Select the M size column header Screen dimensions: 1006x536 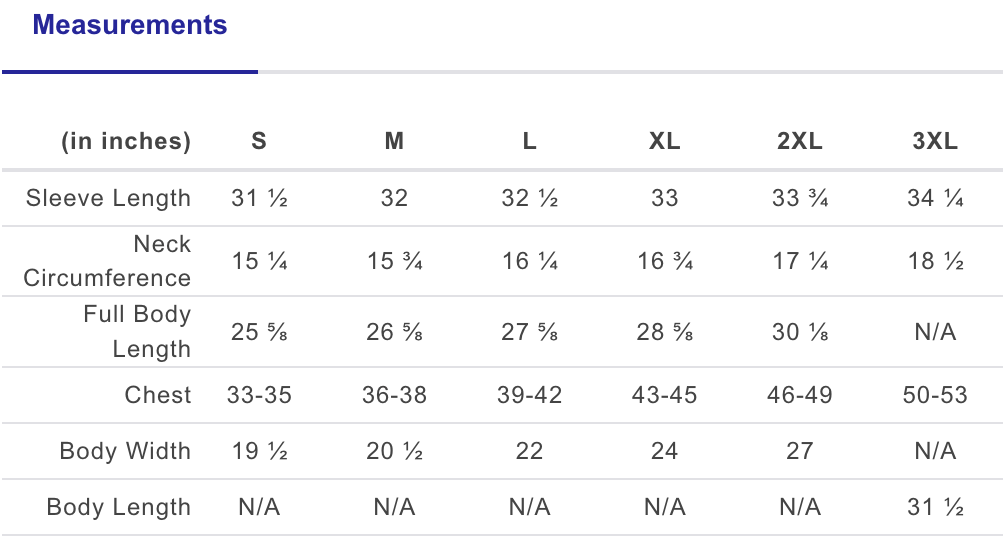click(x=394, y=141)
